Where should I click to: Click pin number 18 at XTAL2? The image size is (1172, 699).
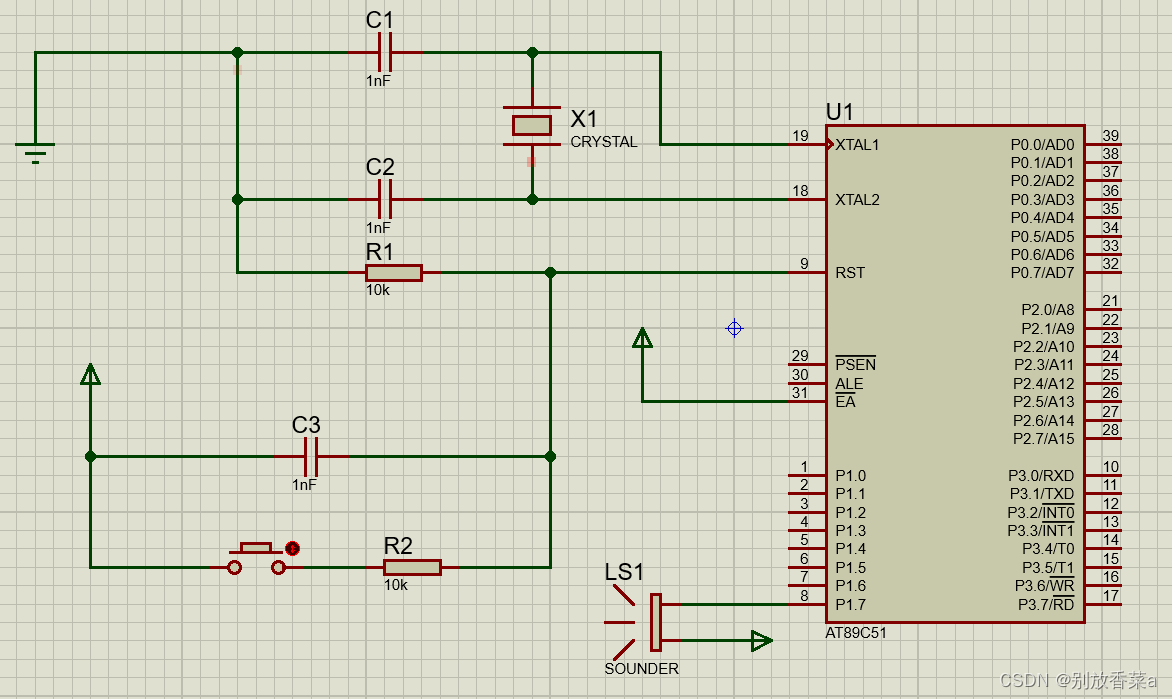click(801, 191)
